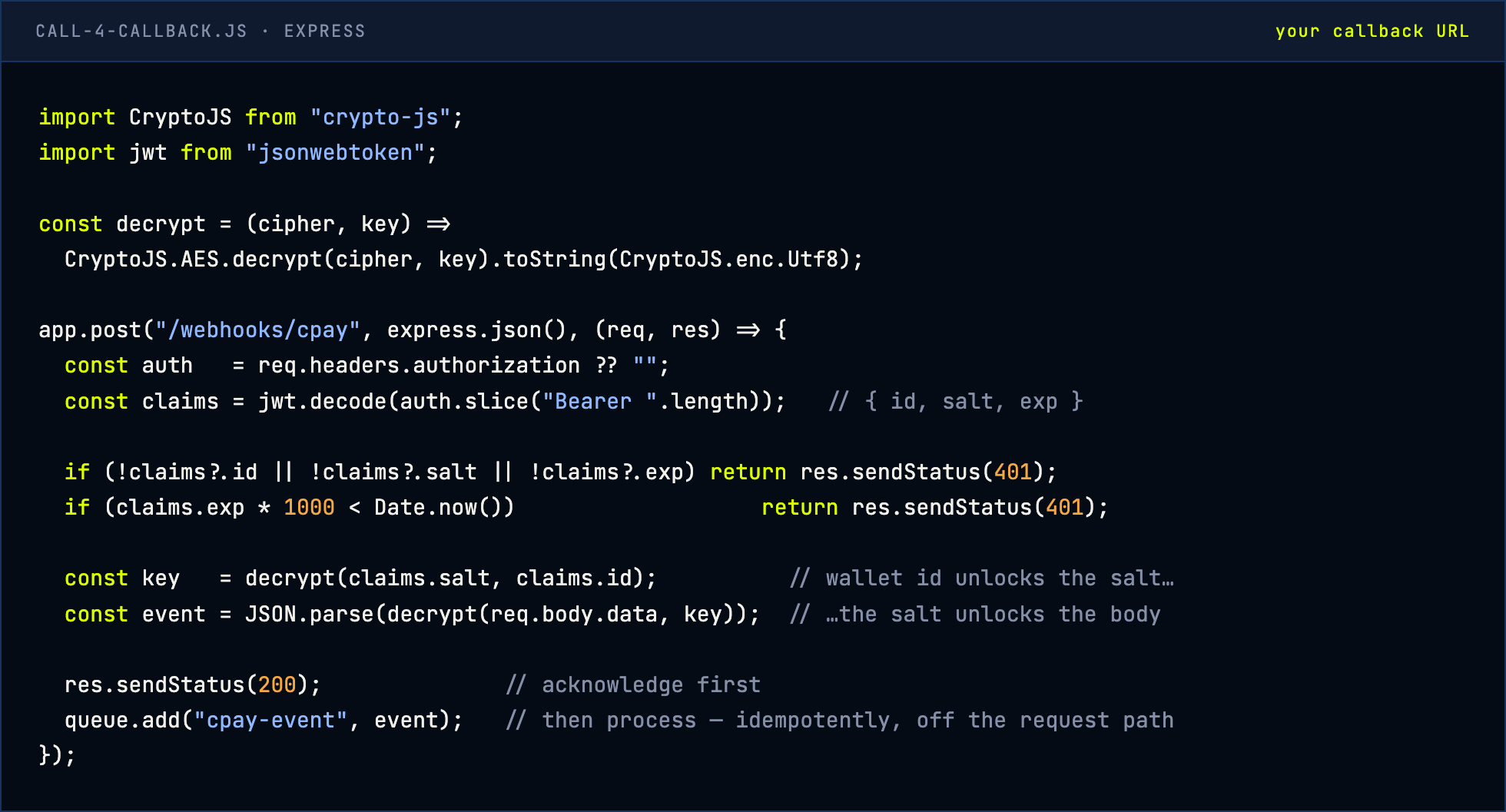Click the number 1000 in expiry check
Image resolution: width=1506 pixels, height=812 pixels.
[309, 508]
